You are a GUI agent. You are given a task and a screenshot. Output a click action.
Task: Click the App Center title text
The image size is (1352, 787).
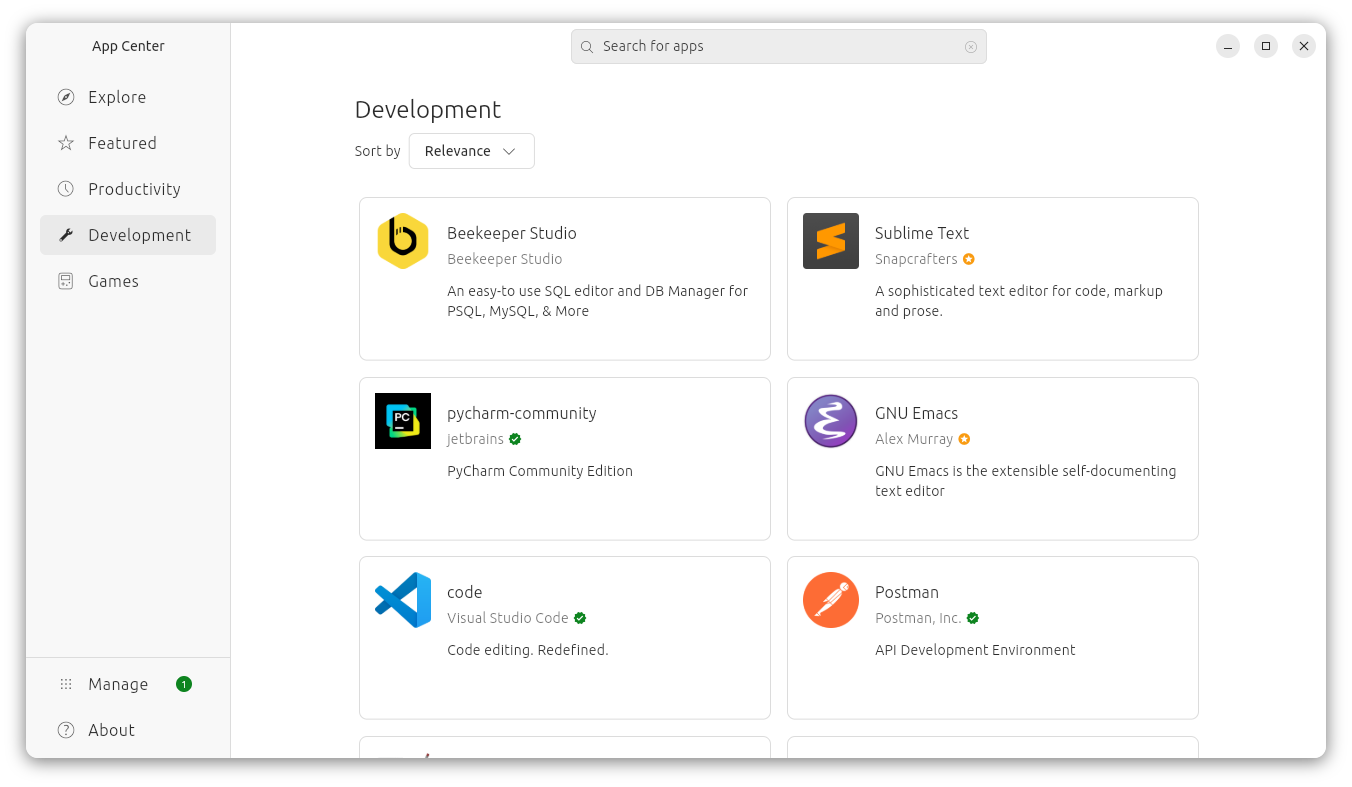click(128, 46)
